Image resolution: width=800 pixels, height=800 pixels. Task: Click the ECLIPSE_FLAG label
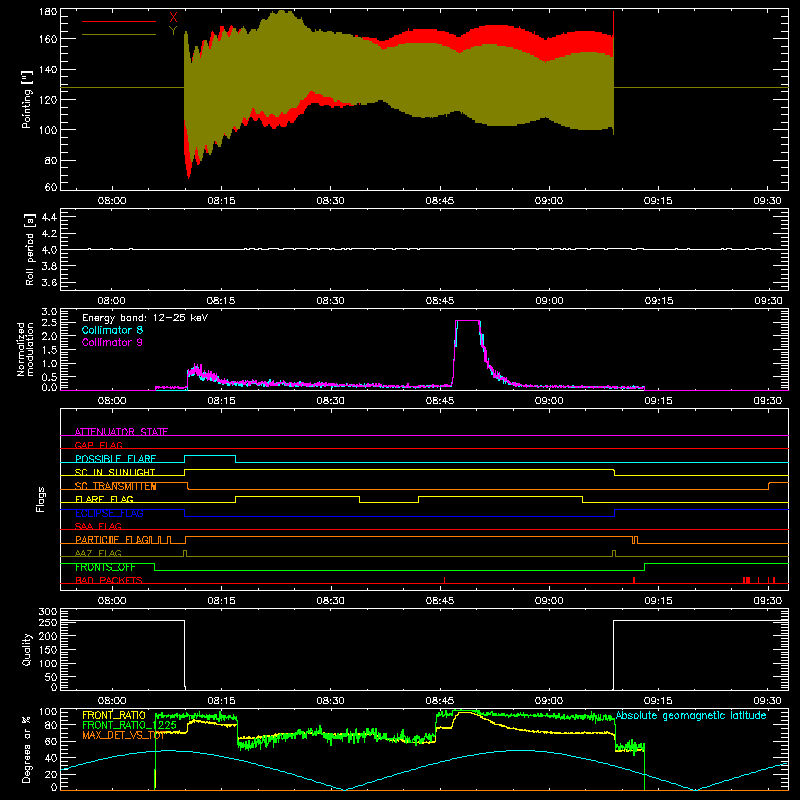[x=109, y=513]
